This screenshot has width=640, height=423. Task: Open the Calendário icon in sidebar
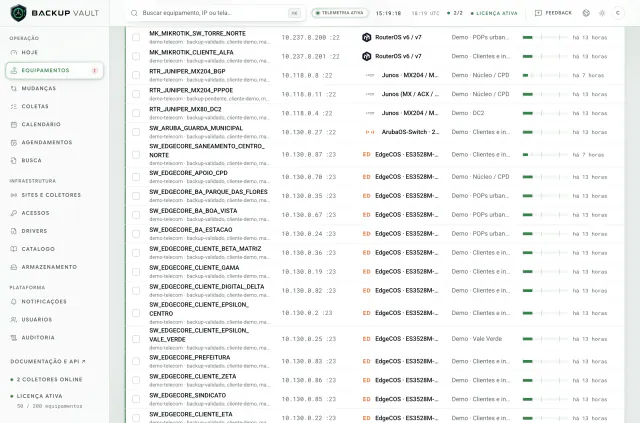14,124
